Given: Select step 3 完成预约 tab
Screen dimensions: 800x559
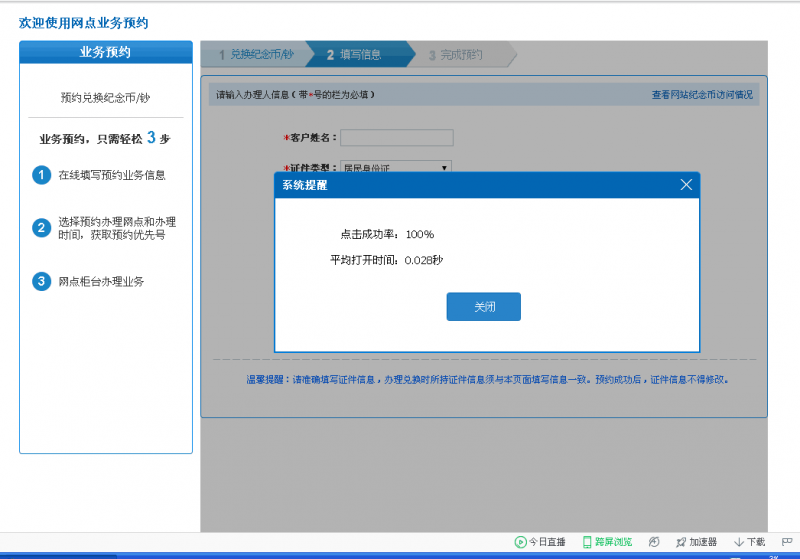Looking at the screenshot, I should click(456, 55).
